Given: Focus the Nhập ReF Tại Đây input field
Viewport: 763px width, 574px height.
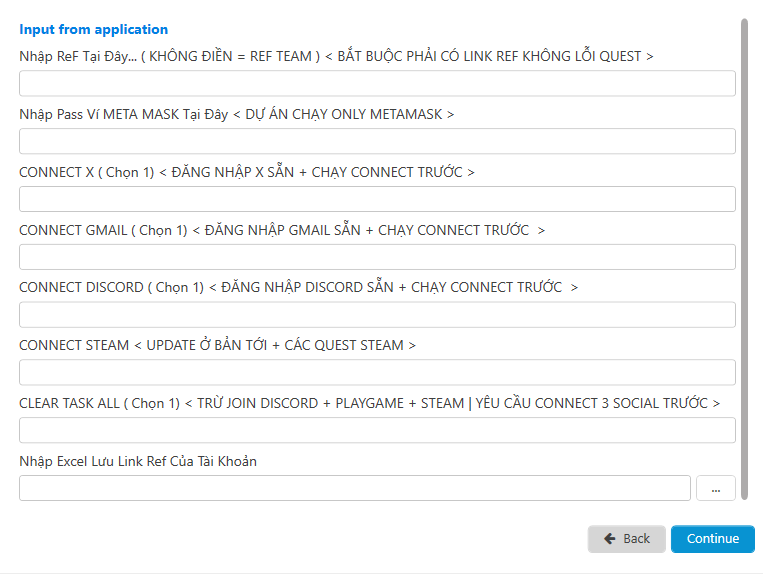Looking at the screenshot, I should pyautogui.click(x=377, y=83).
